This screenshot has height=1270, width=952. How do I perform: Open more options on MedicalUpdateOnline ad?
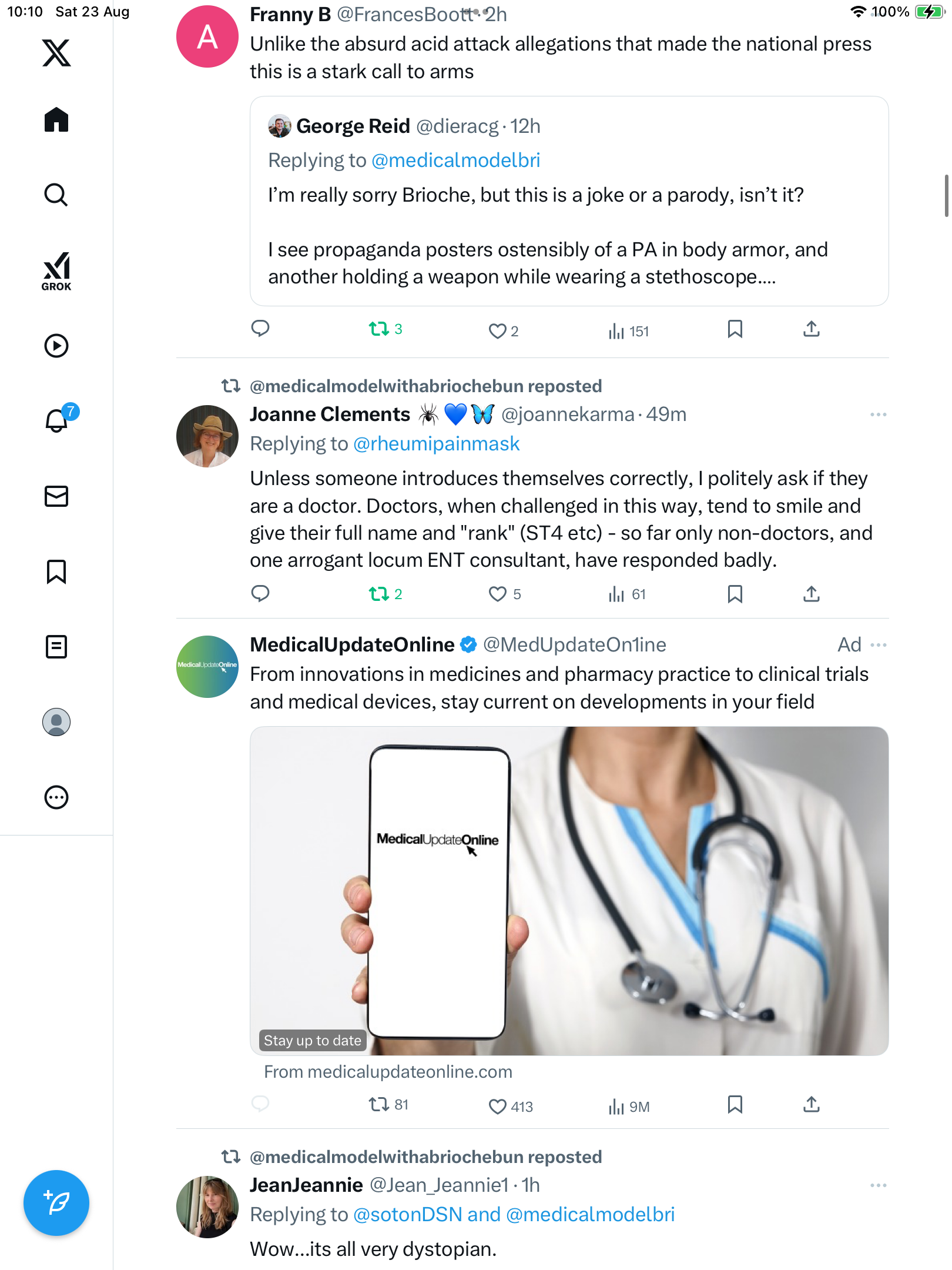pos(878,645)
